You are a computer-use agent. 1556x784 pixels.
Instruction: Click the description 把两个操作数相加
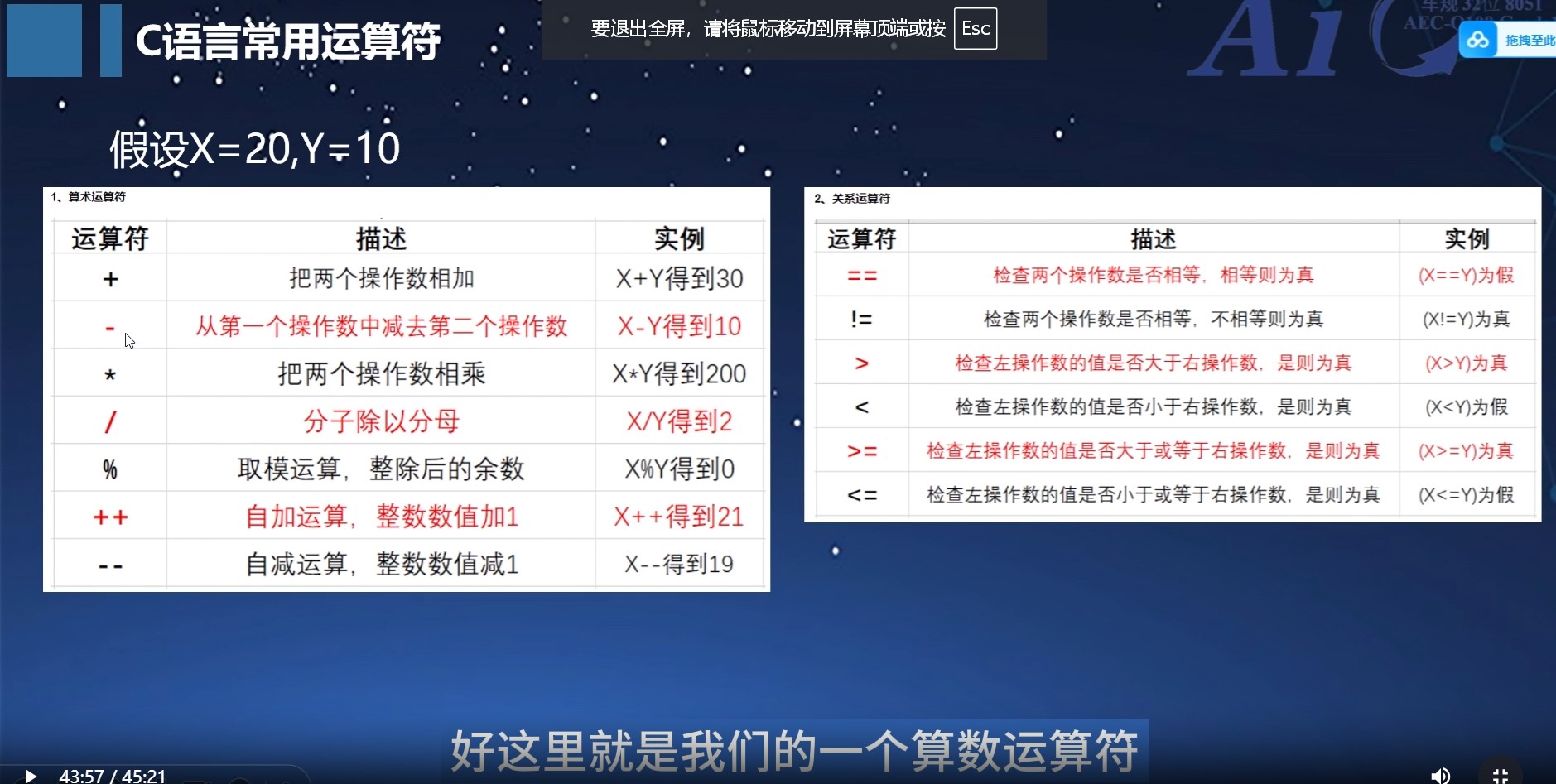[381, 278]
